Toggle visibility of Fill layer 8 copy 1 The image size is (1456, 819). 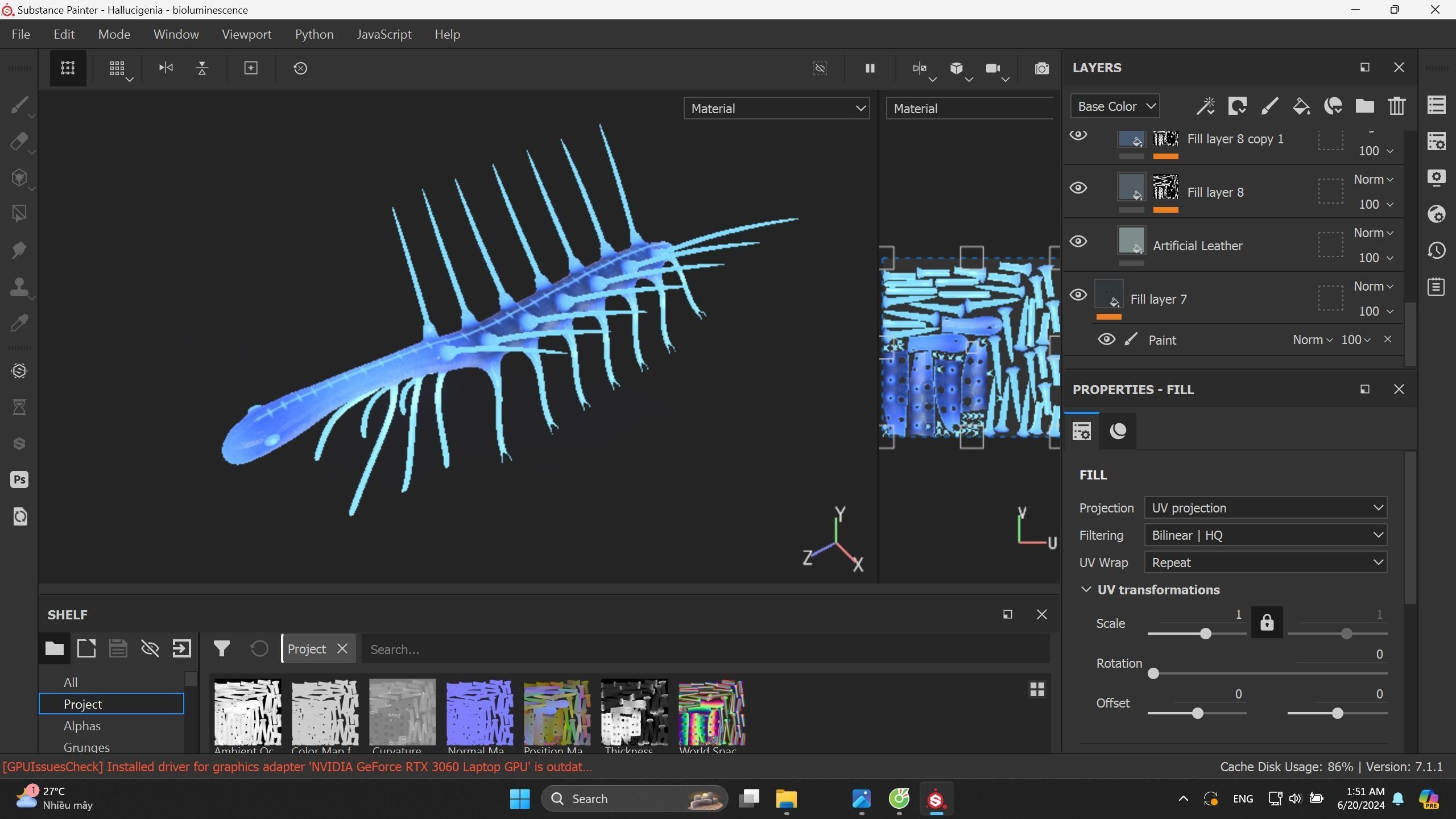pyautogui.click(x=1078, y=135)
